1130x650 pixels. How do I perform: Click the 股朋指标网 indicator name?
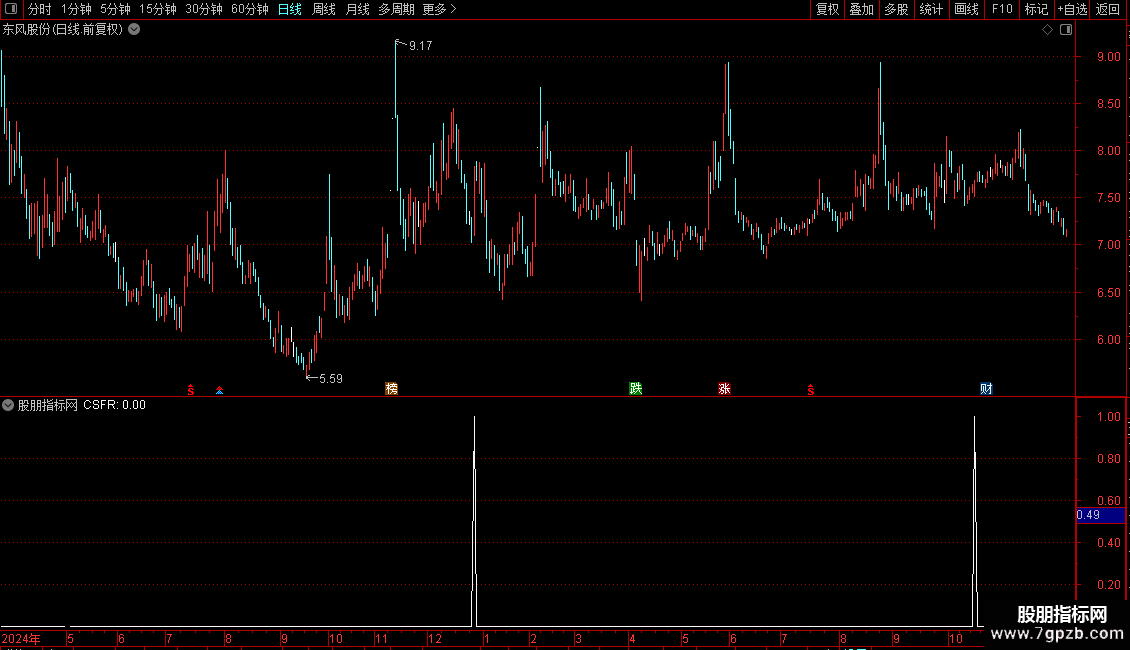(x=48, y=405)
